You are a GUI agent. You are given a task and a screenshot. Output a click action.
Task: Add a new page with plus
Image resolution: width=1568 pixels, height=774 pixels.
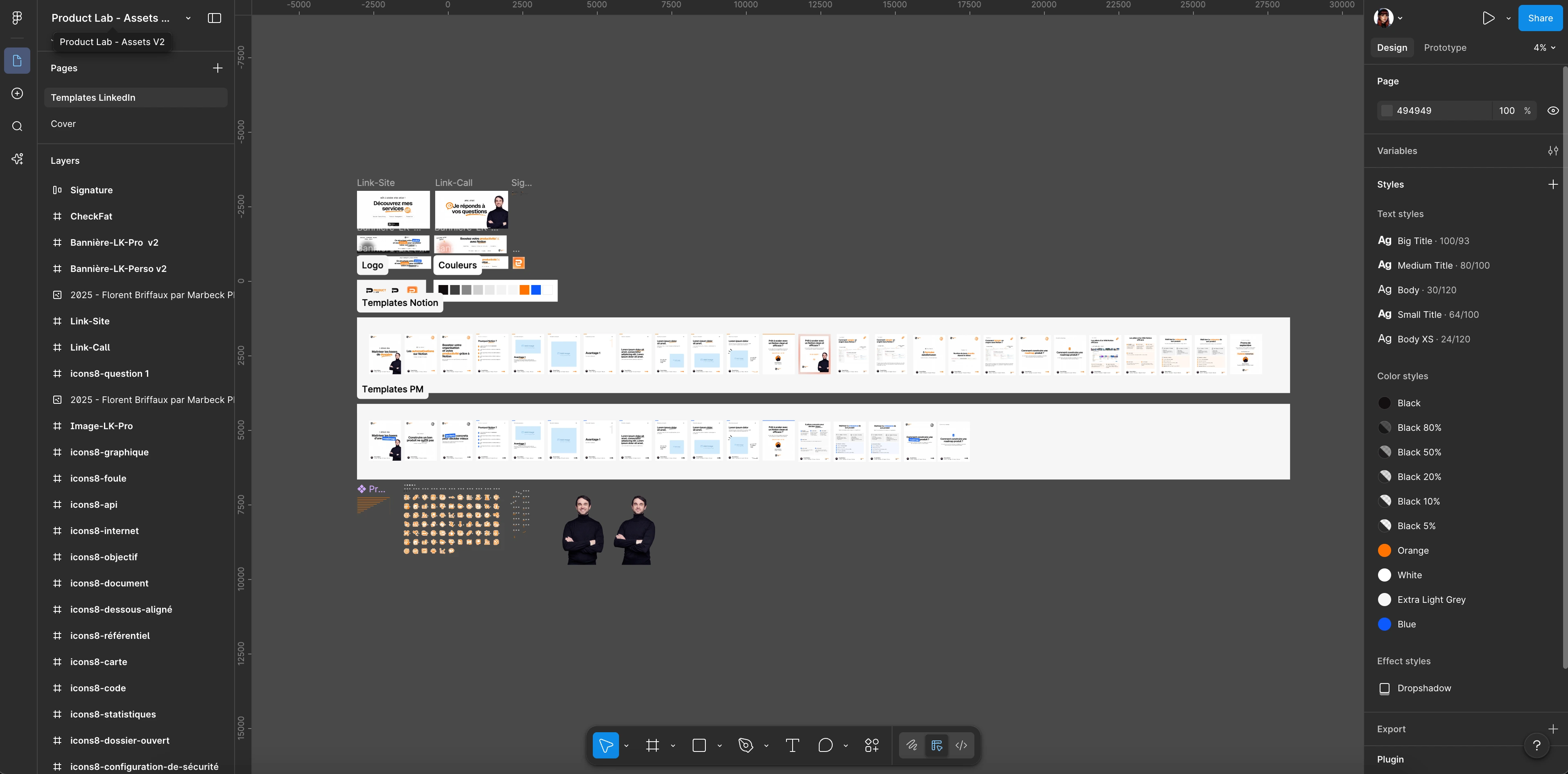click(x=217, y=68)
